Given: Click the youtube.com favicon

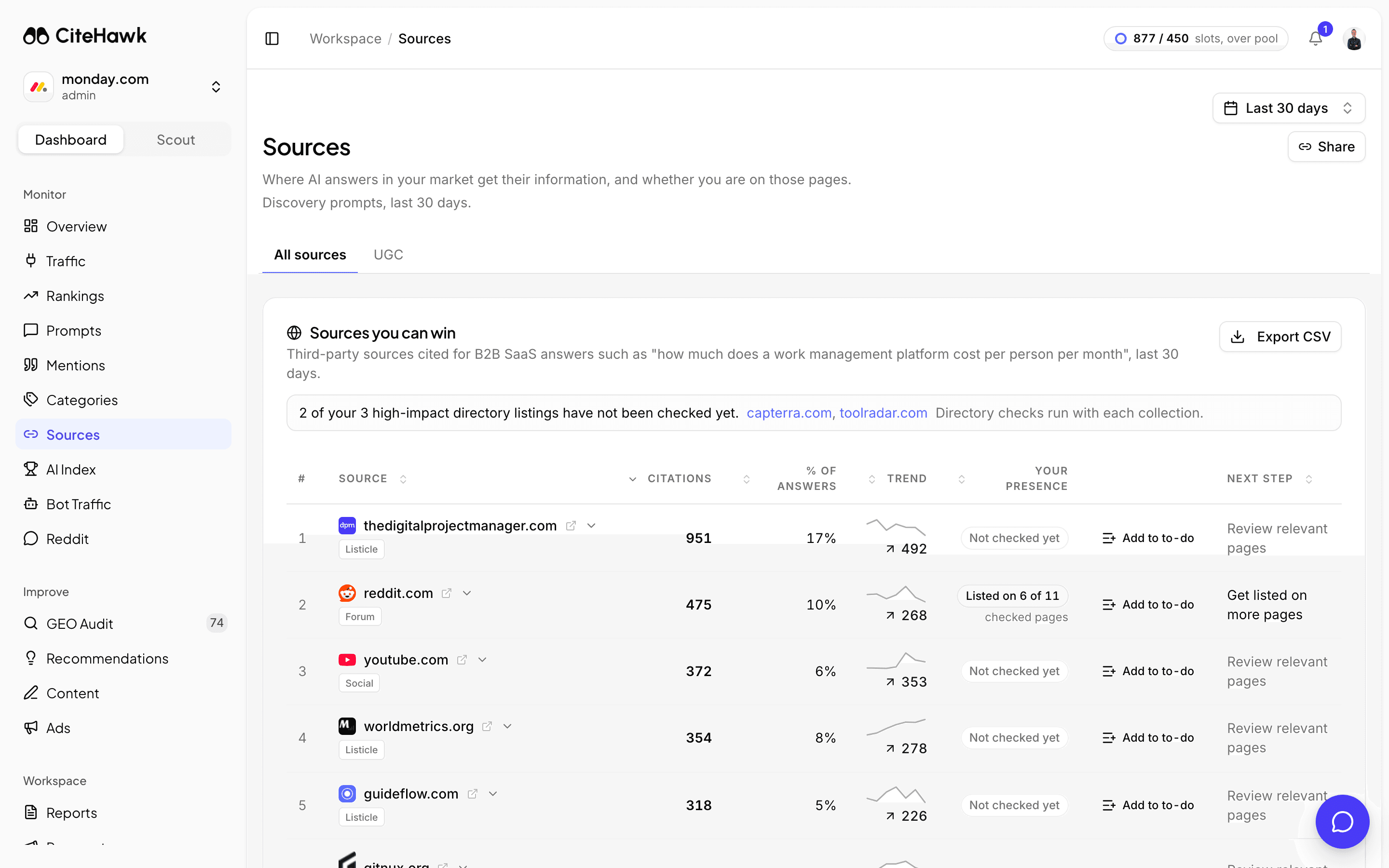Looking at the screenshot, I should tap(347, 660).
